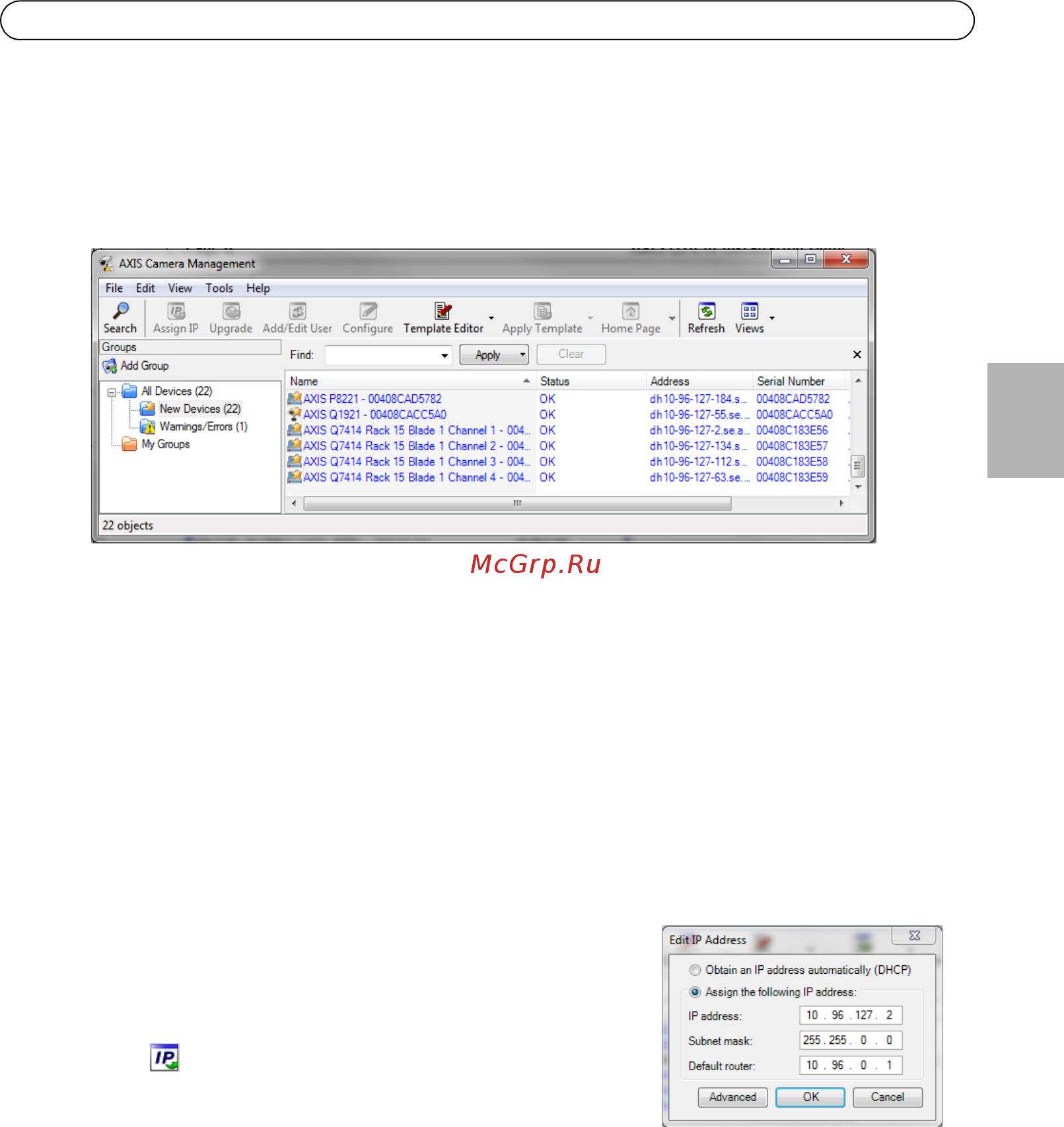
Task: Select address dh10-96-127-55.se
Action: point(699,415)
